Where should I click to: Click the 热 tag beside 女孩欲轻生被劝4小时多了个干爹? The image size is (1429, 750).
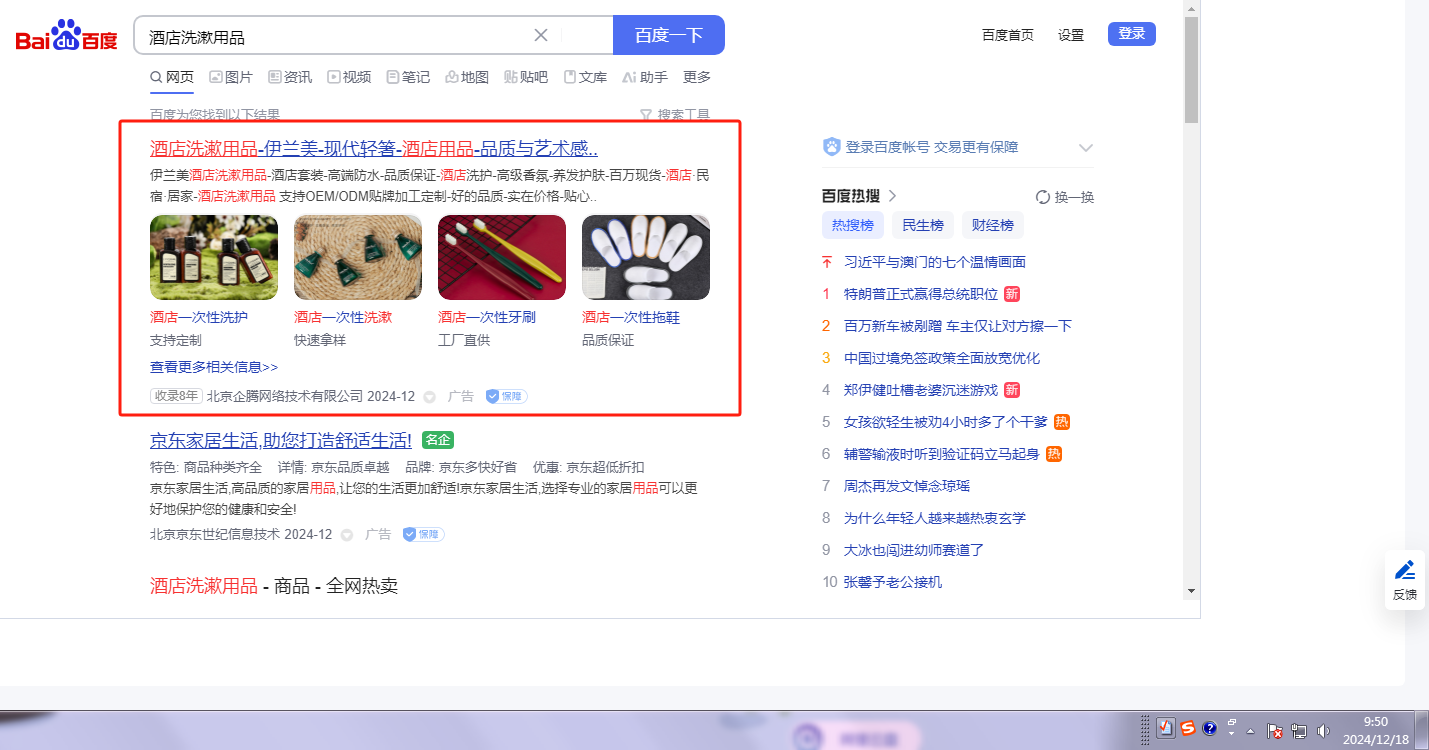[x=1062, y=422]
